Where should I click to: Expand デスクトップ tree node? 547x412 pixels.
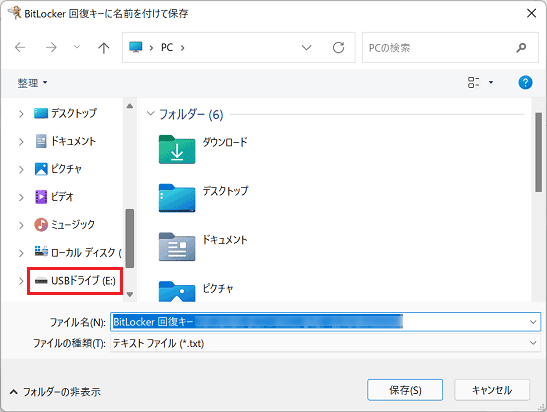pyautogui.click(x=21, y=114)
